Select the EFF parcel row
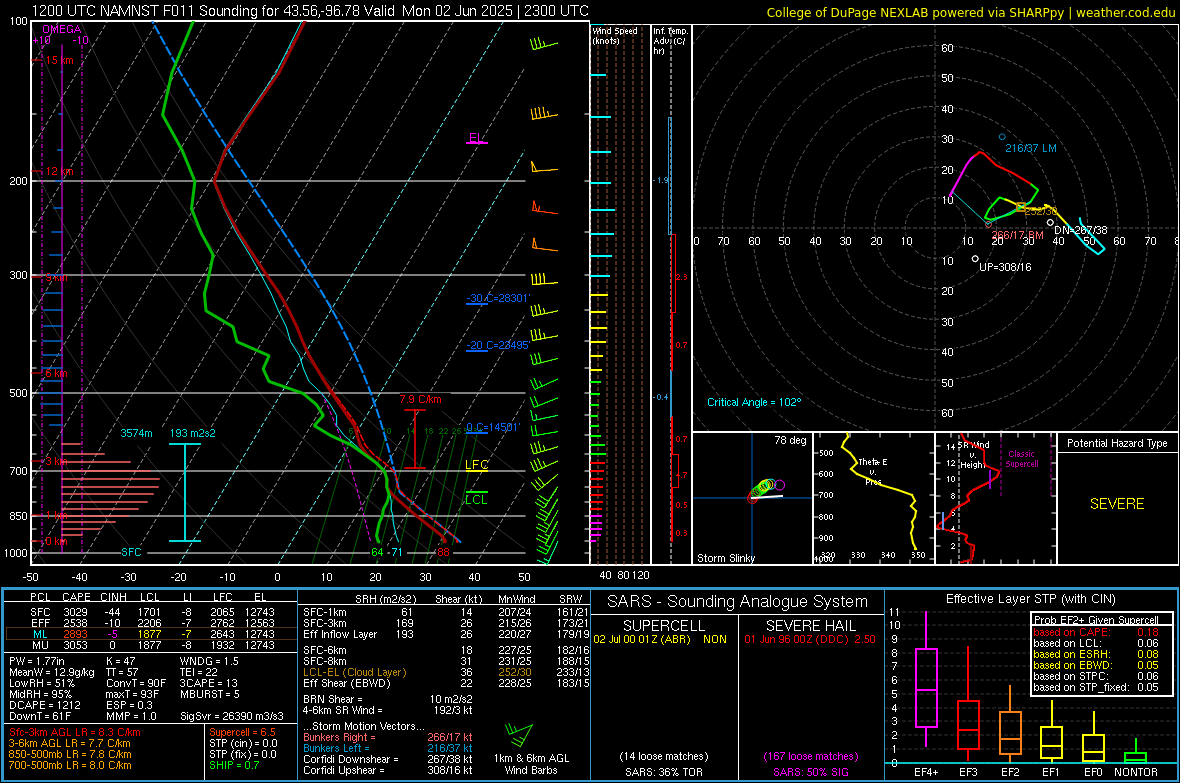Image resolution: width=1180 pixels, height=783 pixels. [x=151, y=623]
